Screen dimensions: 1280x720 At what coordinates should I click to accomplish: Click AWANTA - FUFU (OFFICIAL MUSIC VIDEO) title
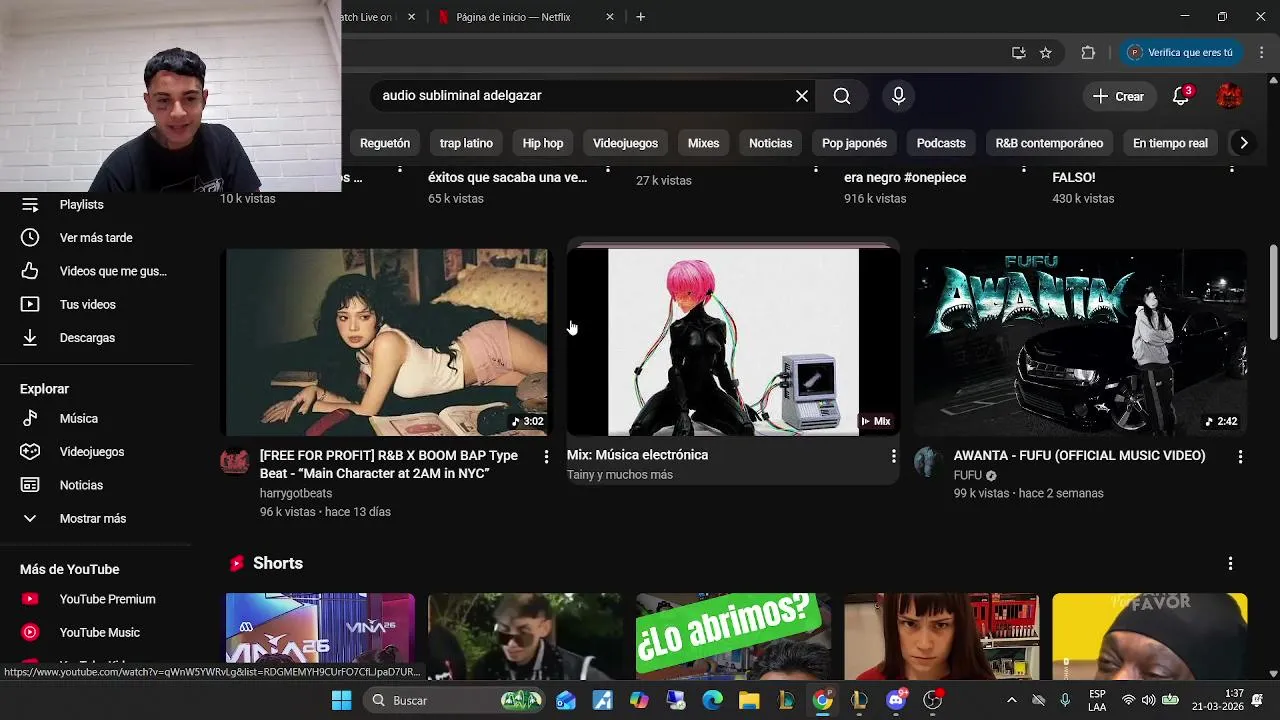[x=1079, y=455]
